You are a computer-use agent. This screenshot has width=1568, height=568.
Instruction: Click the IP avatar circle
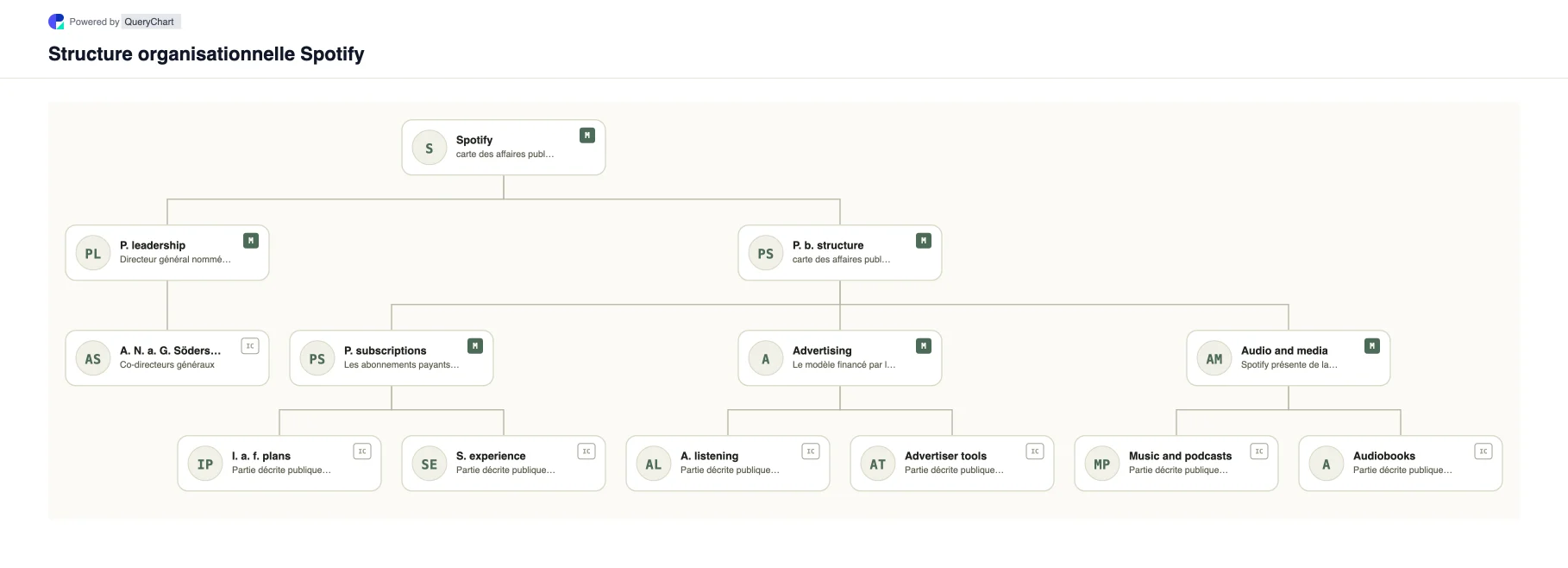click(x=205, y=464)
